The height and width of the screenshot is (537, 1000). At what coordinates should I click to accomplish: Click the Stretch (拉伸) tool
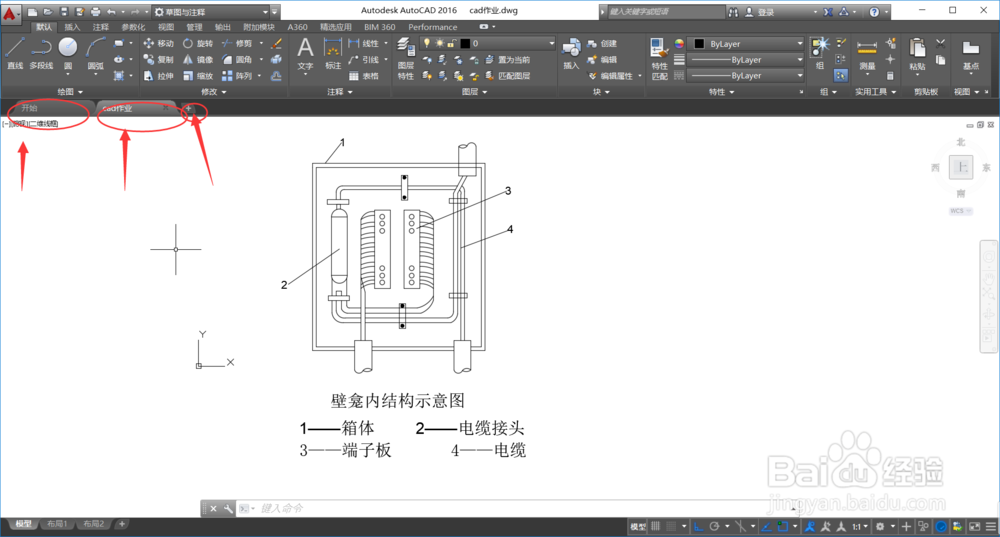tap(158, 76)
